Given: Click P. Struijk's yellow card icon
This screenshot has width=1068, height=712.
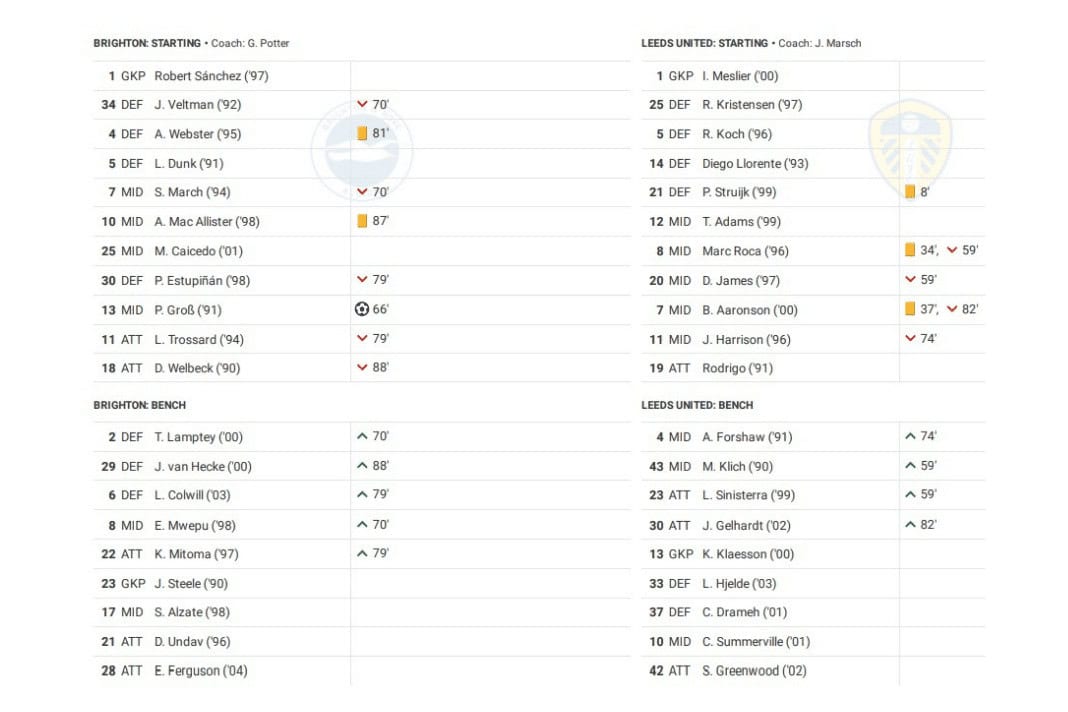Looking at the screenshot, I should click(910, 192).
